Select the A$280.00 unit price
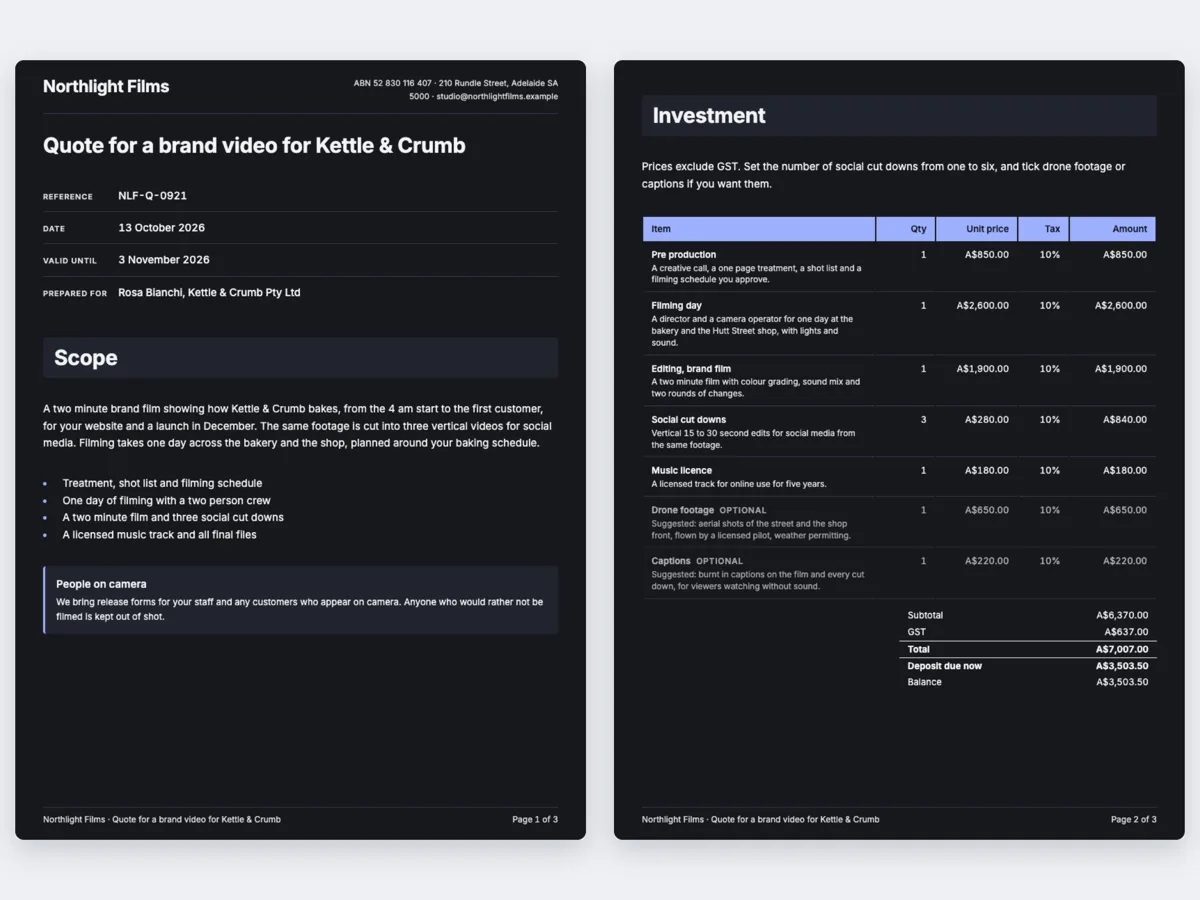 click(x=987, y=420)
